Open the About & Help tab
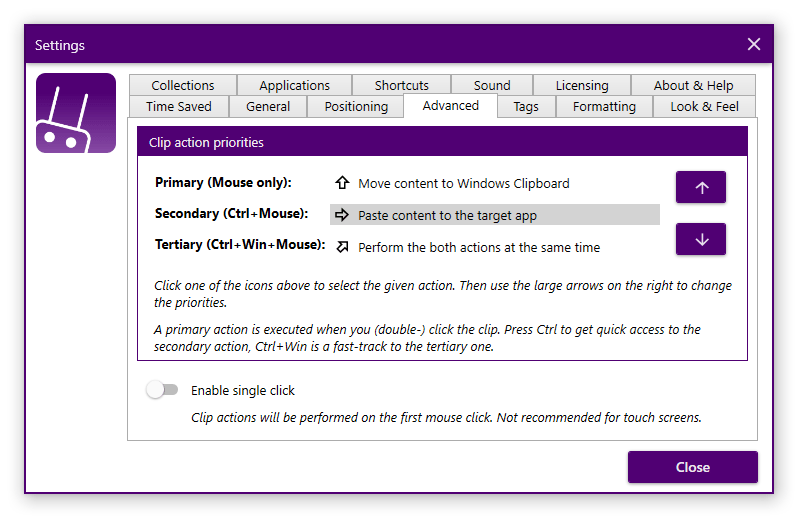The image size is (798, 518). point(693,85)
